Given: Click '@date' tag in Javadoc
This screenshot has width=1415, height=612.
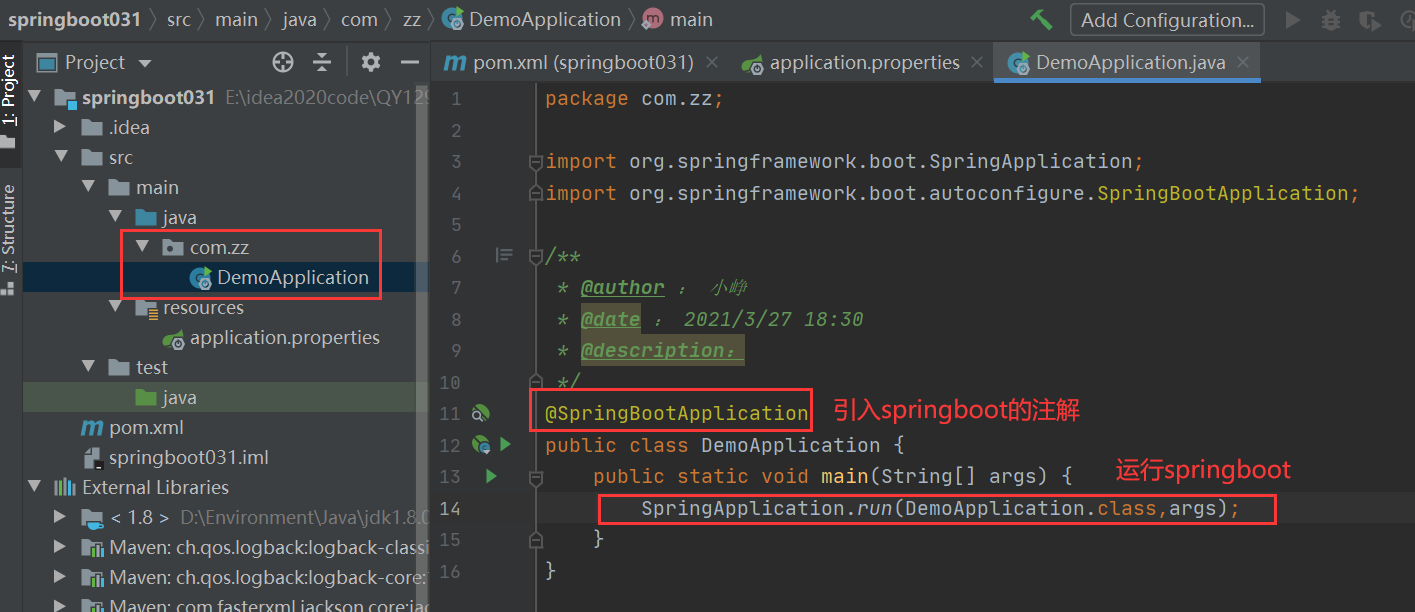Looking at the screenshot, I should pyautogui.click(x=610, y=320).
